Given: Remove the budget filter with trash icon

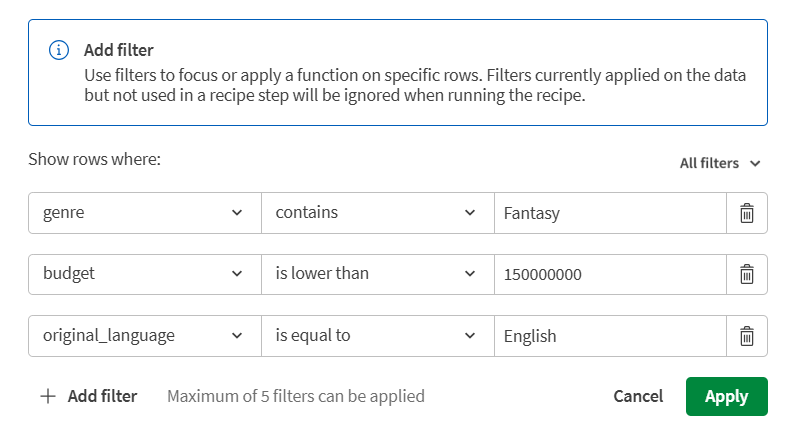Looking at the screenshot, I should [x=746, y=274].
